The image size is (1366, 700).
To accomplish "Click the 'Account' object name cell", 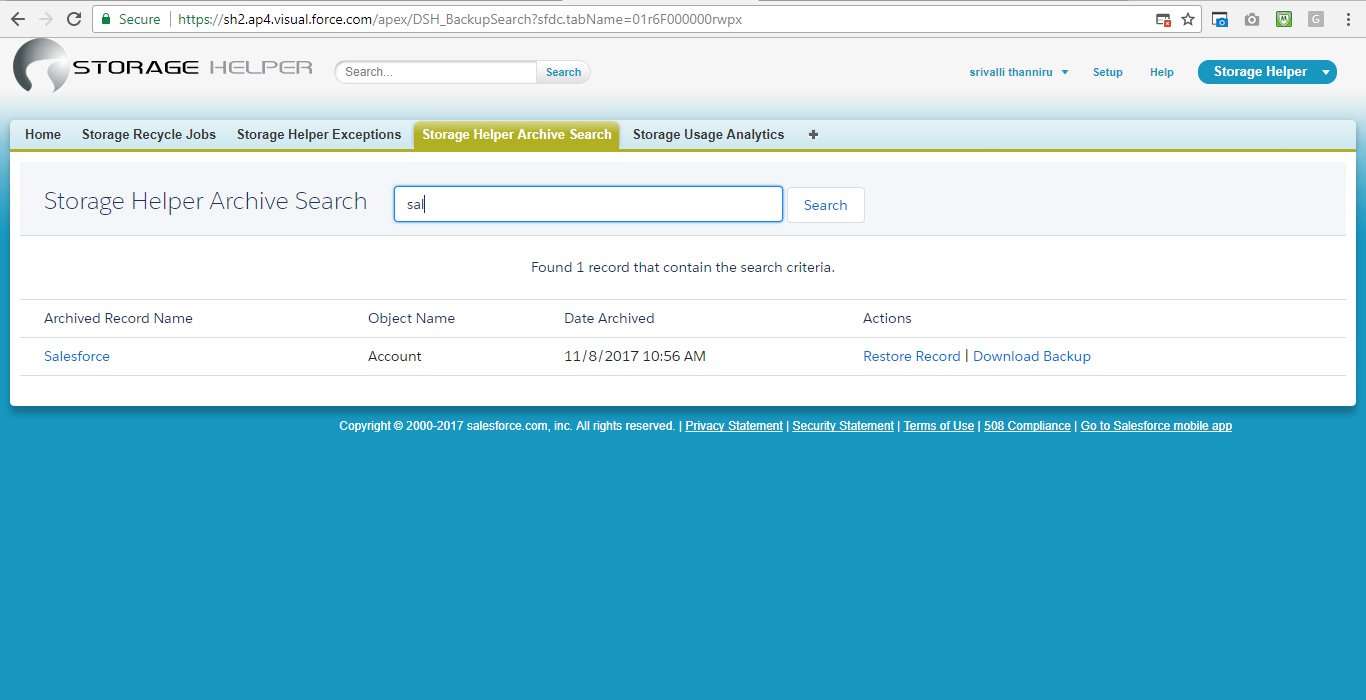I will (395, 356).
